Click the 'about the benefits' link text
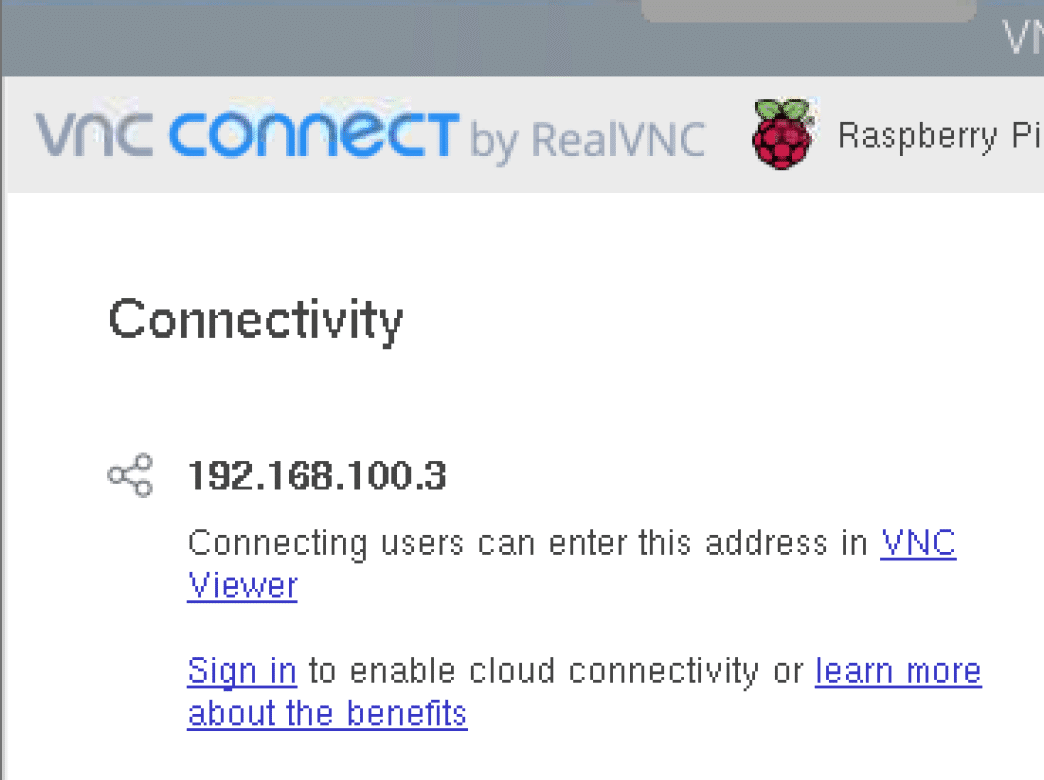This screenshot has height=780, width=1044. pos(327,713)
